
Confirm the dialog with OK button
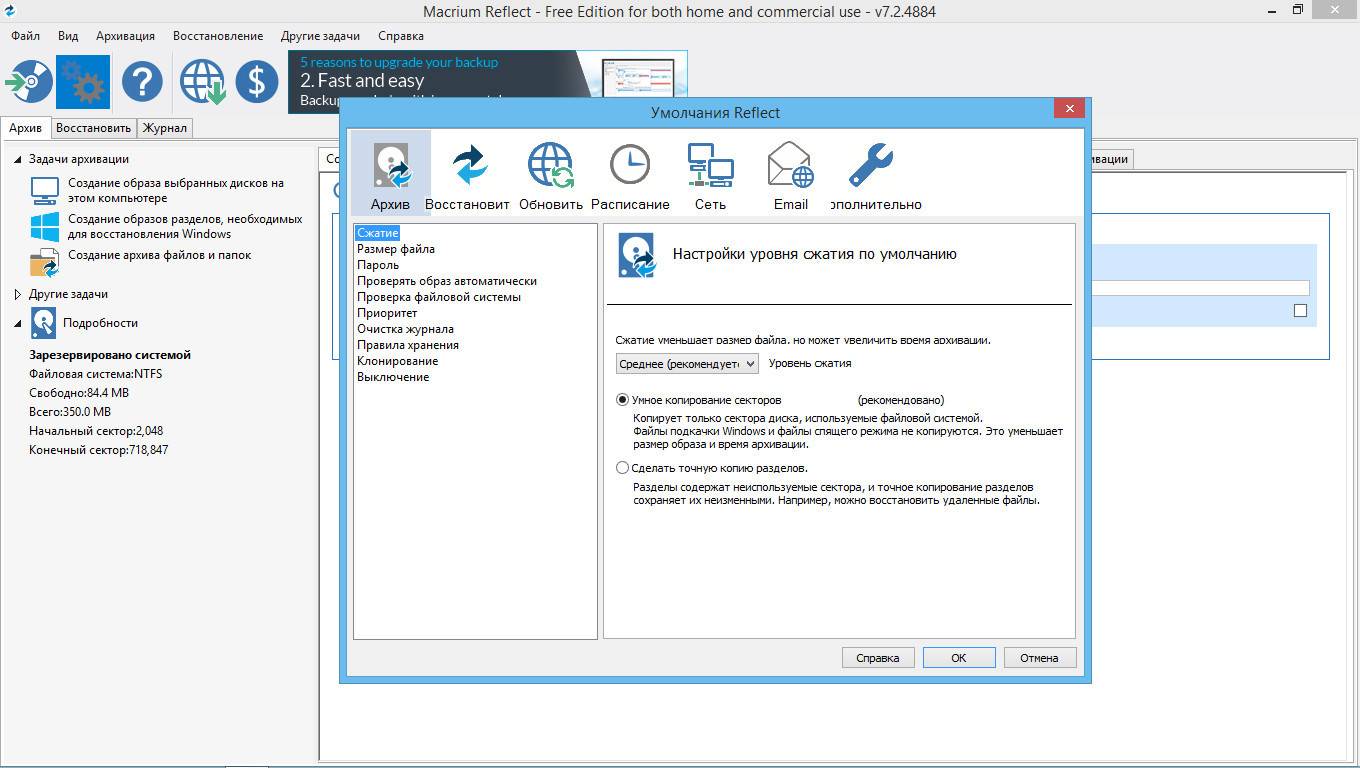[x=959, y=658]
